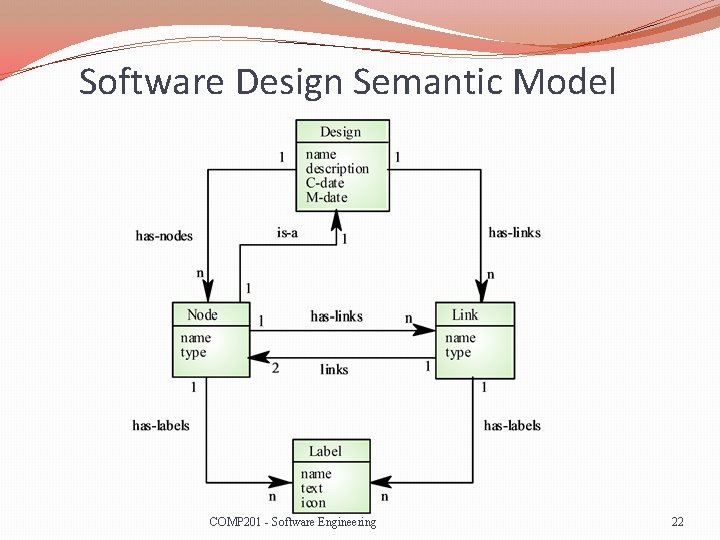This screenshot has width=720, height=540.
Task: Click the "has-nodes" relationship label
Action: tap(164, 236)
